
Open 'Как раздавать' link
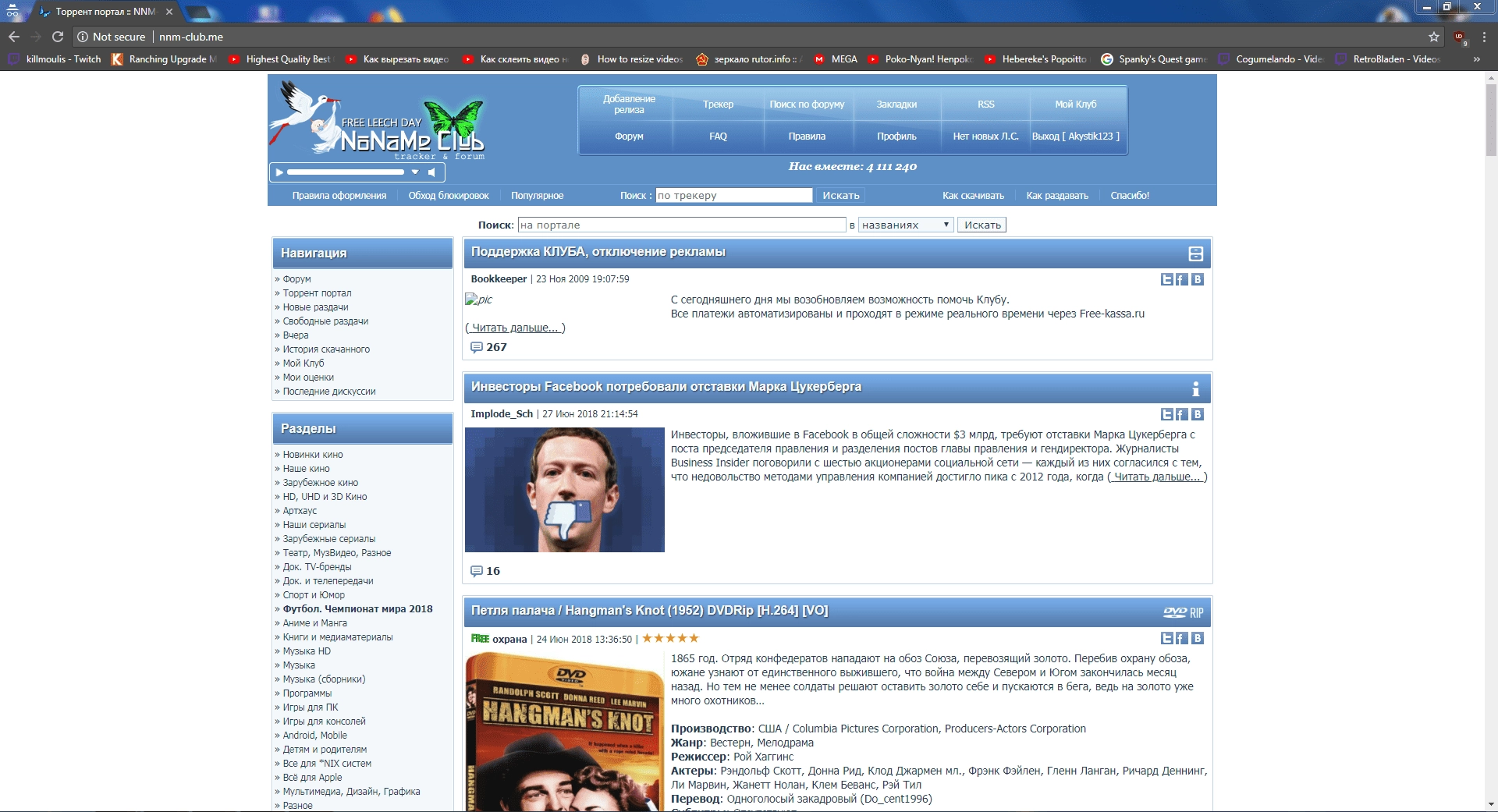tap(1057, 196)
